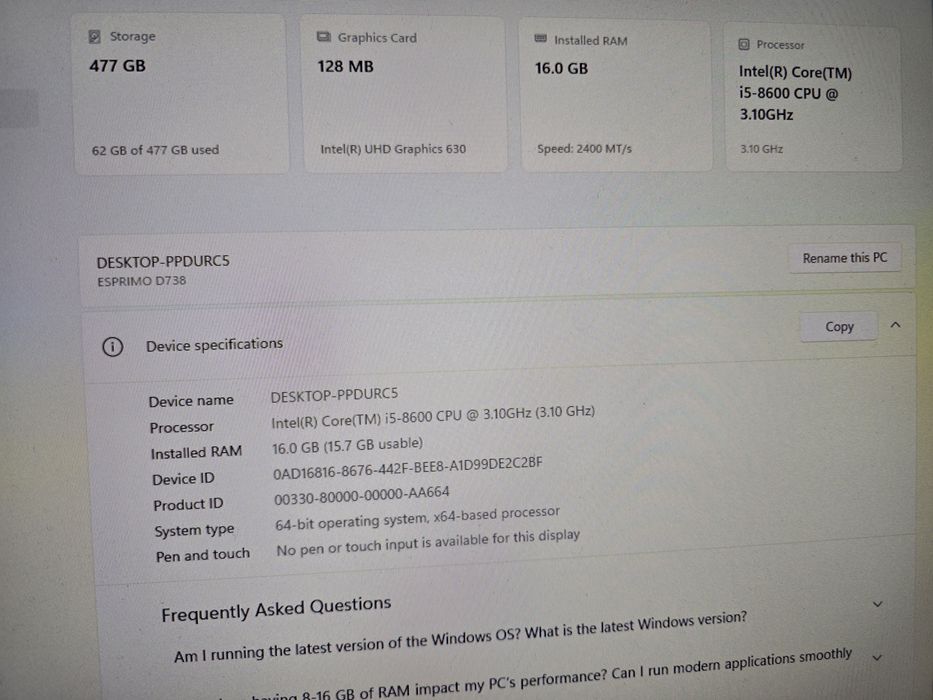The image size is (933, 700).
Task: Click the Graphics Card icon
Action: coord(324,38)
